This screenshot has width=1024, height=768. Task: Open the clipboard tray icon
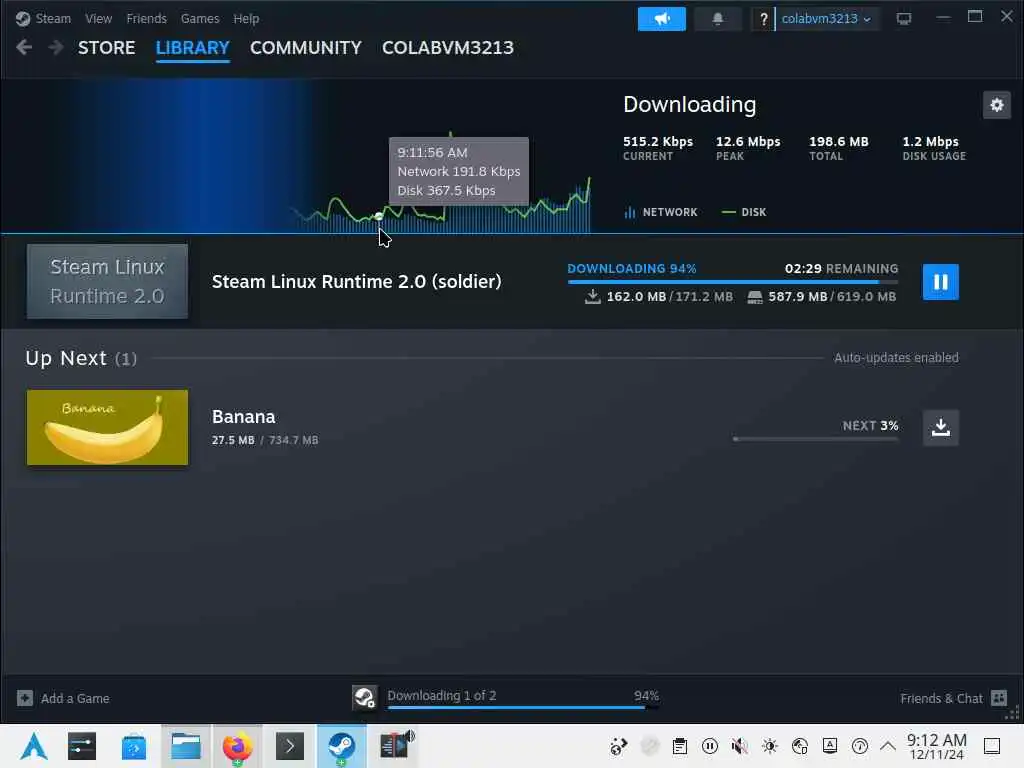(680, 746)
